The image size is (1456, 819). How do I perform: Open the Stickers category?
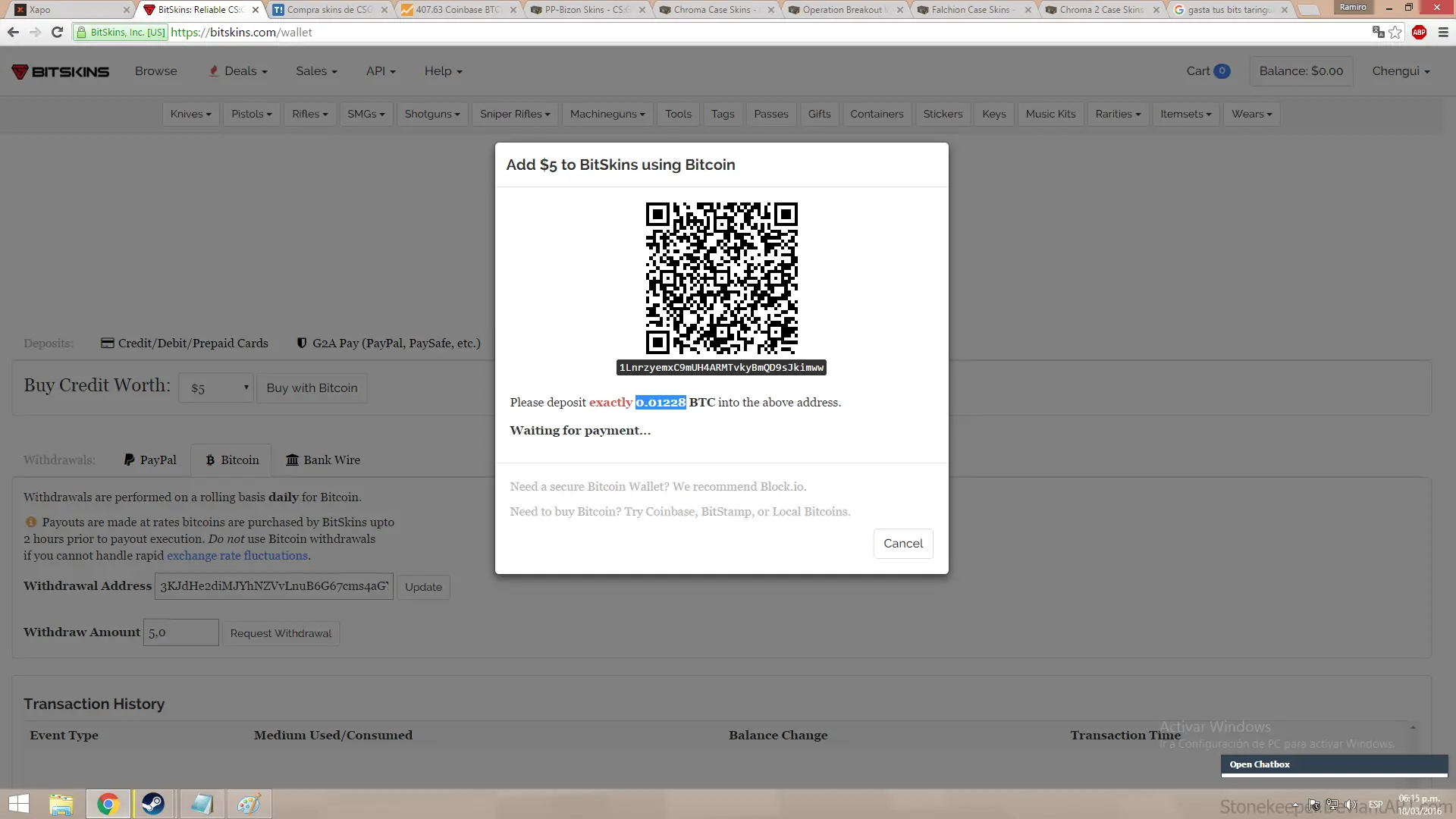943,114
